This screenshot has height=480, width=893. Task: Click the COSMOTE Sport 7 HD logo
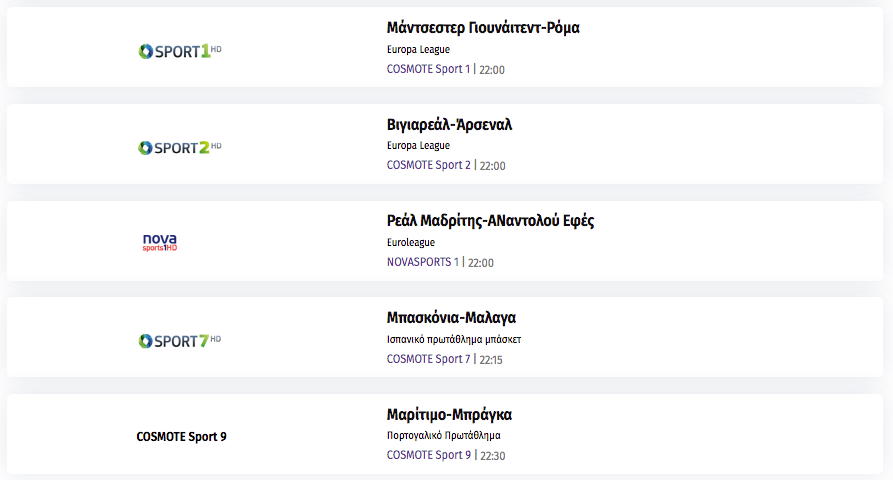pyautogui.click(x=180, y=340)
